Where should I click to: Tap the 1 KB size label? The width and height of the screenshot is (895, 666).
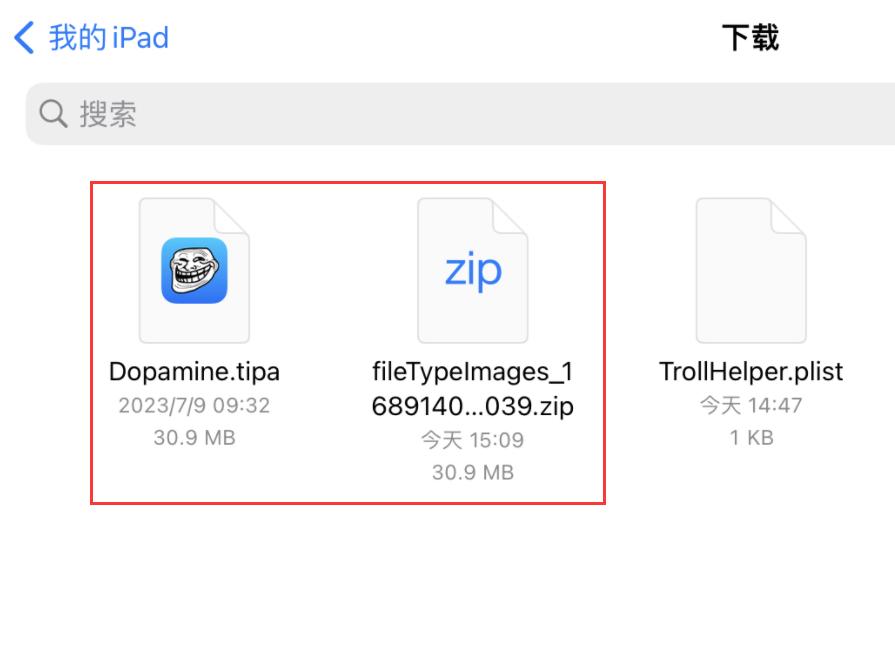(x=751, y=435)
